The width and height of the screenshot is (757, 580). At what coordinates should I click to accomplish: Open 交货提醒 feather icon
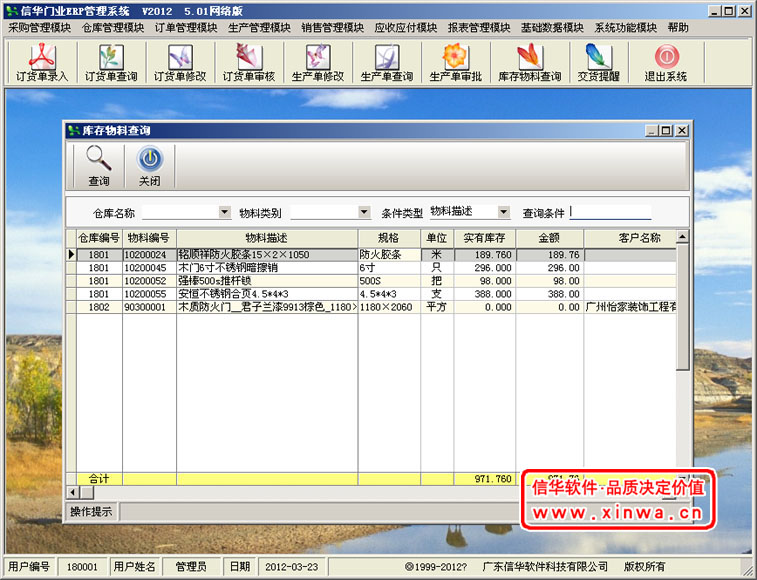tap(599, 62)
